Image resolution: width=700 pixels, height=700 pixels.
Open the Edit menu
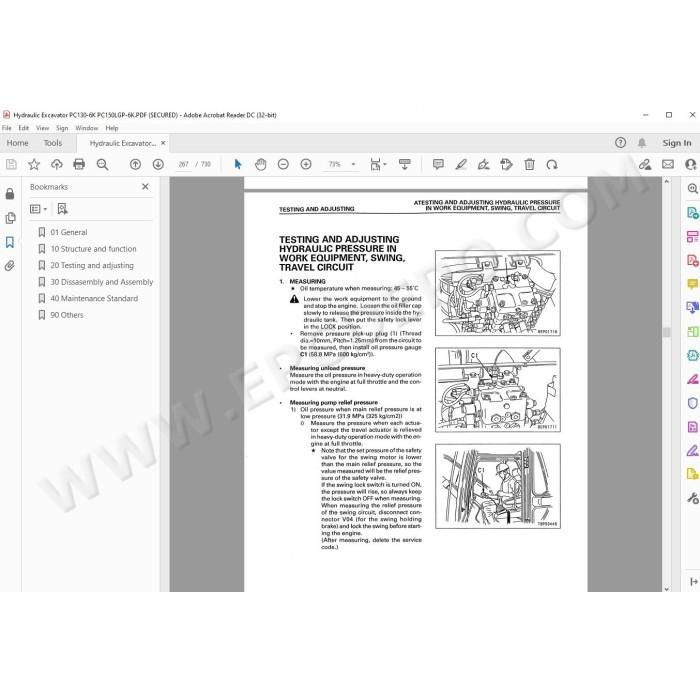(x=24, y=128)
